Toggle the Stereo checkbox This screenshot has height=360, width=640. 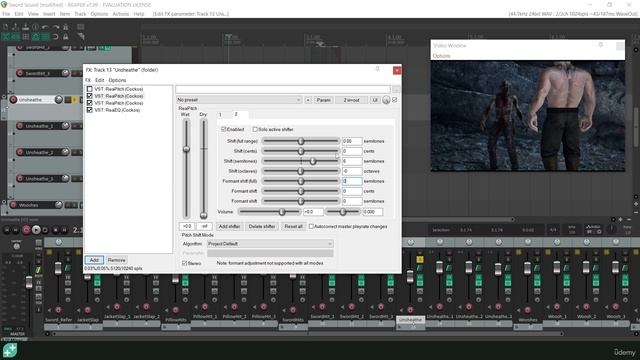click(x=184, y=263)
